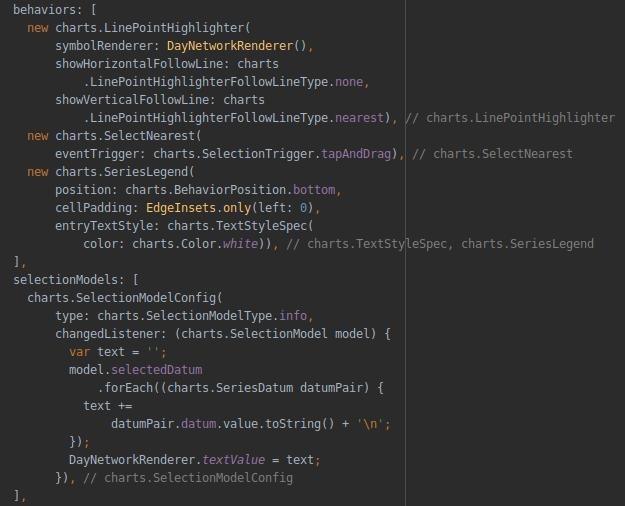Click 'EdgeInsets.only(left: 0)' value
625x506 pixels.
tap(230, 208)
